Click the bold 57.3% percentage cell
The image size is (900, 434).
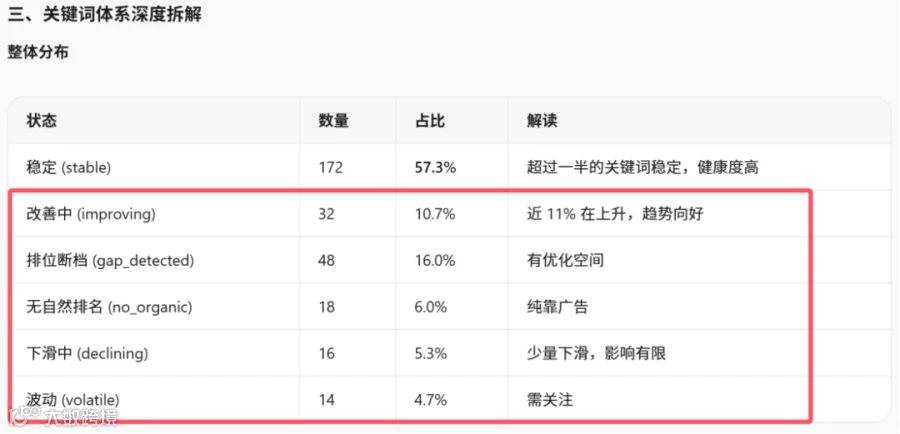[x=436, y=168]
